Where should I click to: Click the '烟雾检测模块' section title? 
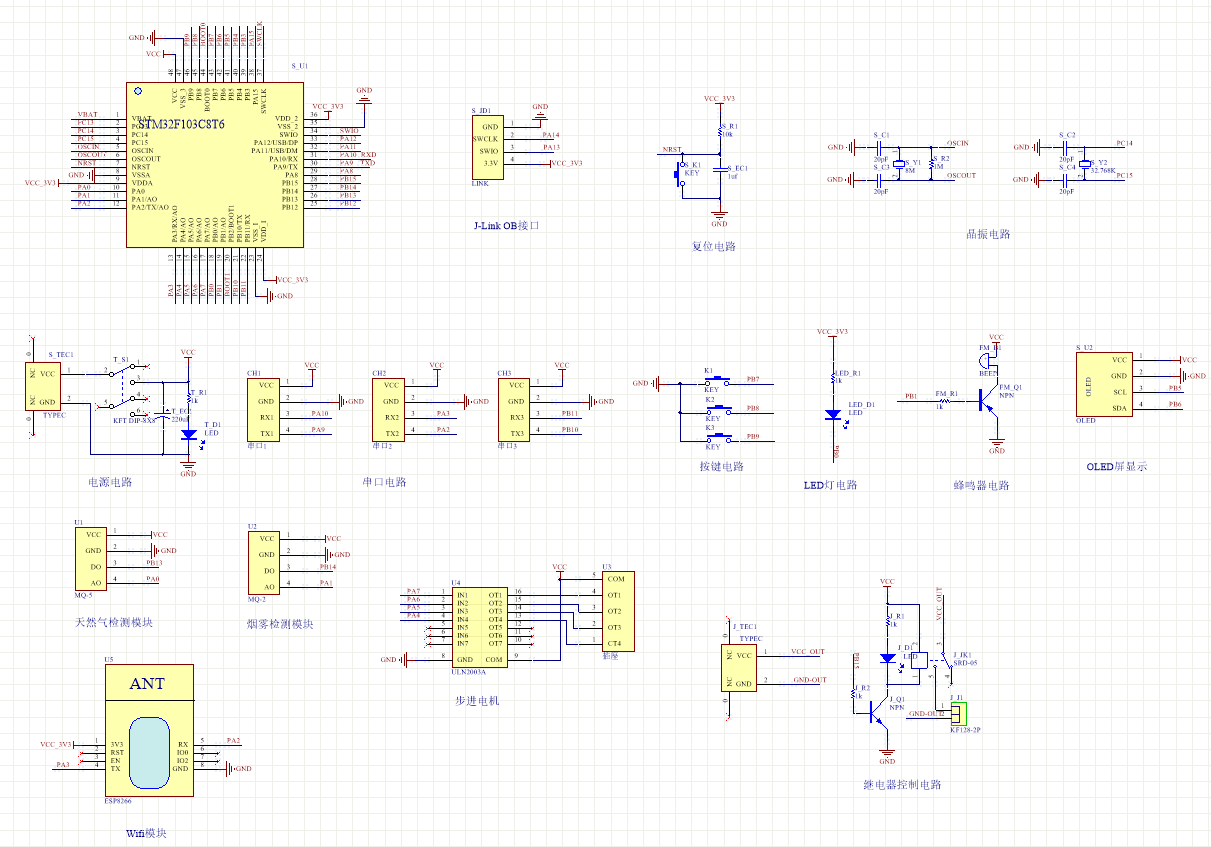[280, 624]
